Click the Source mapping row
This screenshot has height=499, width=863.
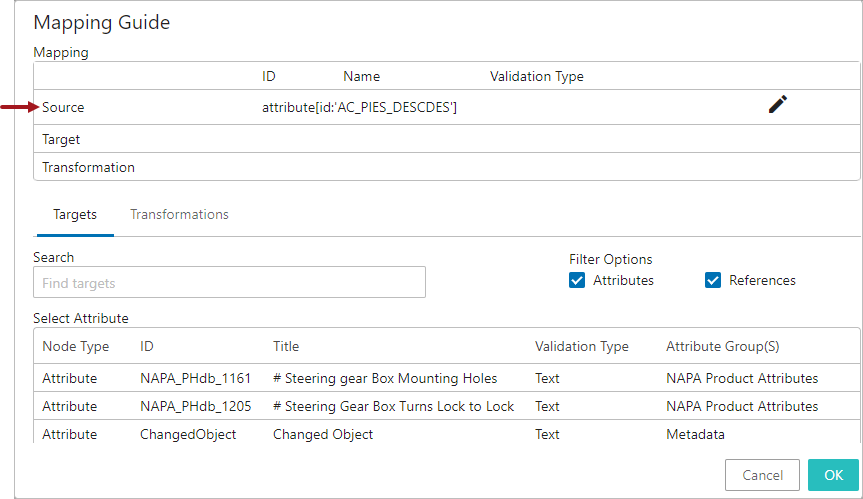(446, 107)
